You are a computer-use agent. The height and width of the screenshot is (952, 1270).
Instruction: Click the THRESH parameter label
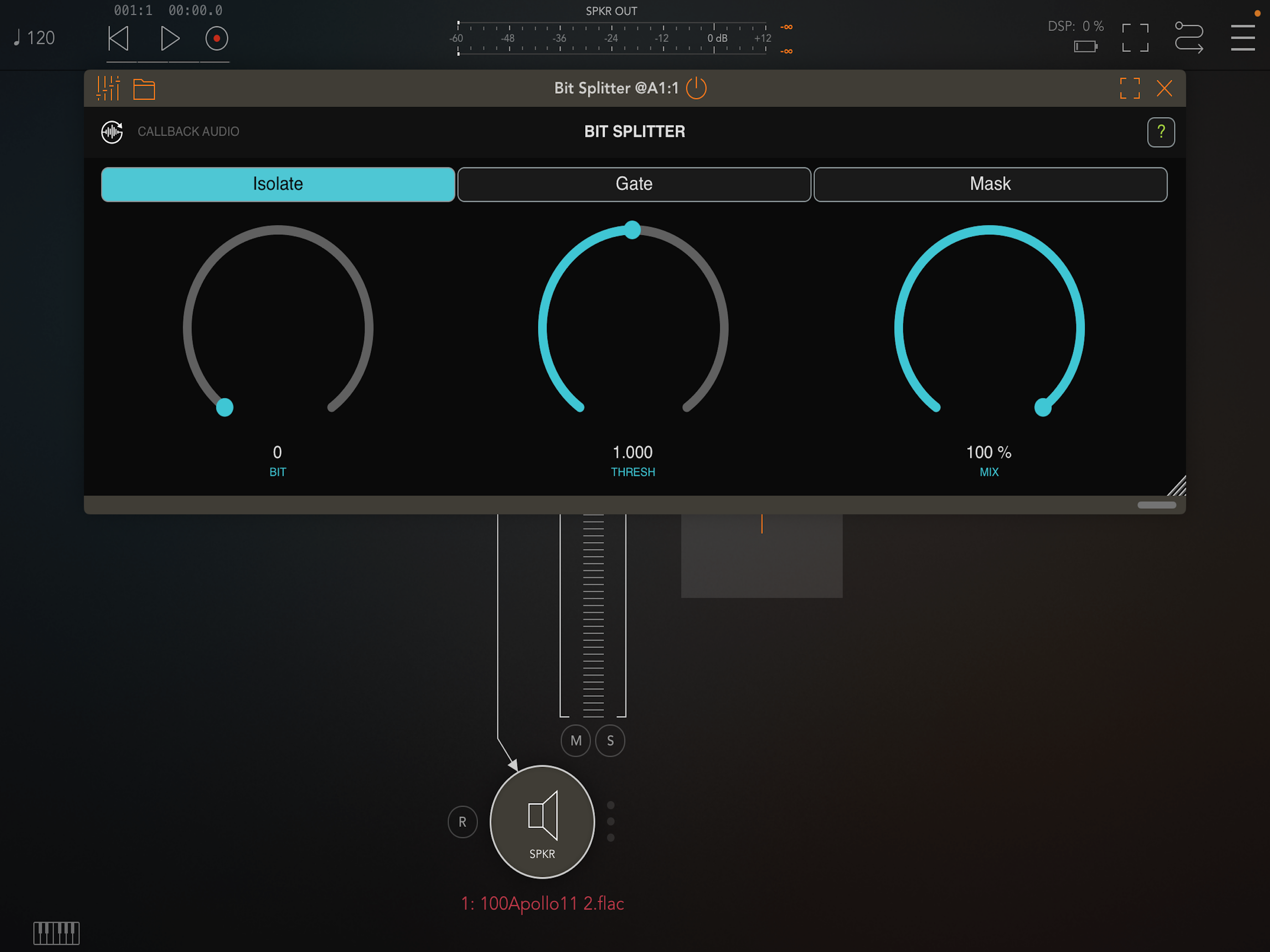(633, 472)
